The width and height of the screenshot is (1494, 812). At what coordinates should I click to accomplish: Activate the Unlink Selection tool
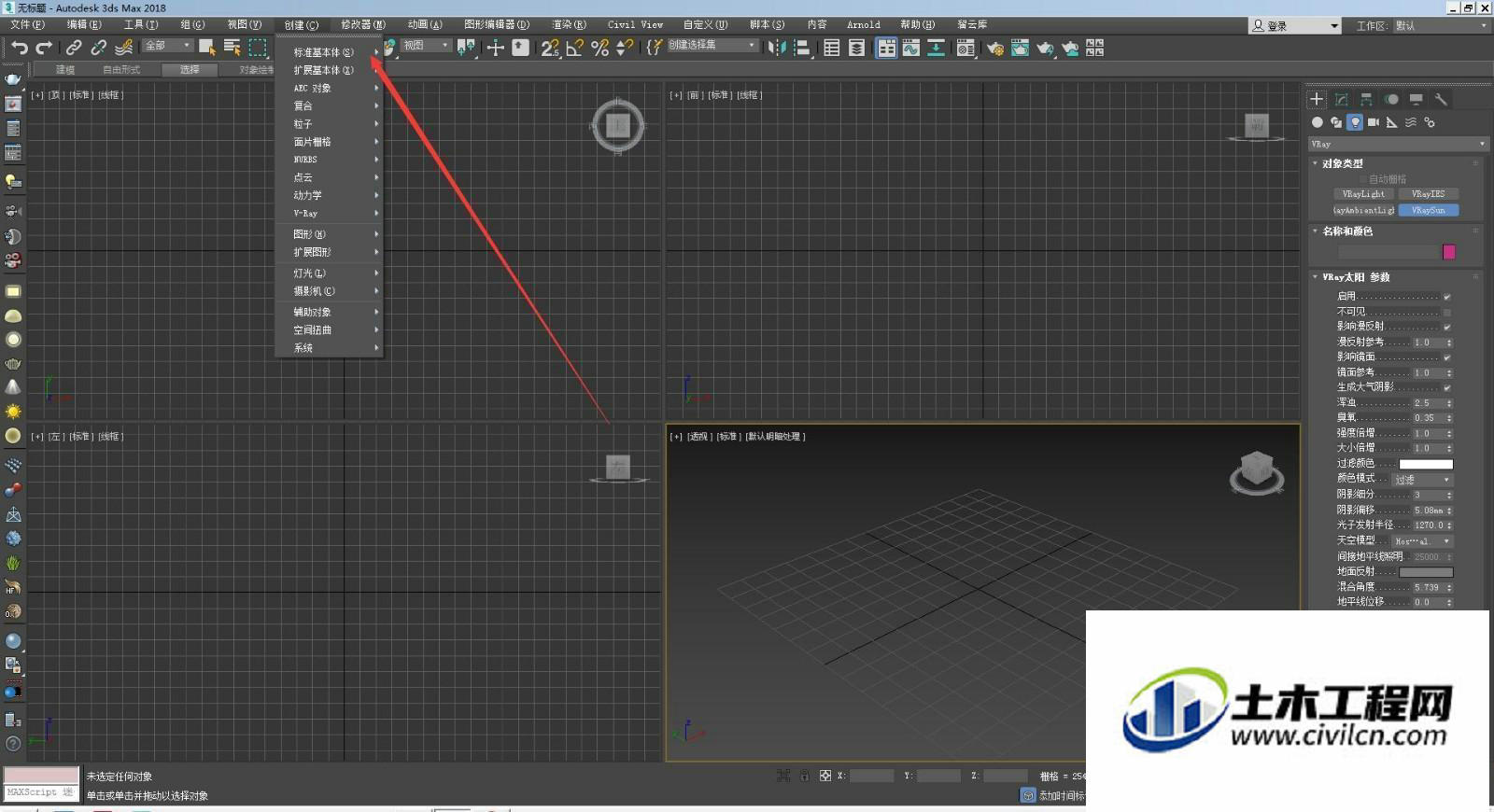pyautogui.click(x=98, y=48)
